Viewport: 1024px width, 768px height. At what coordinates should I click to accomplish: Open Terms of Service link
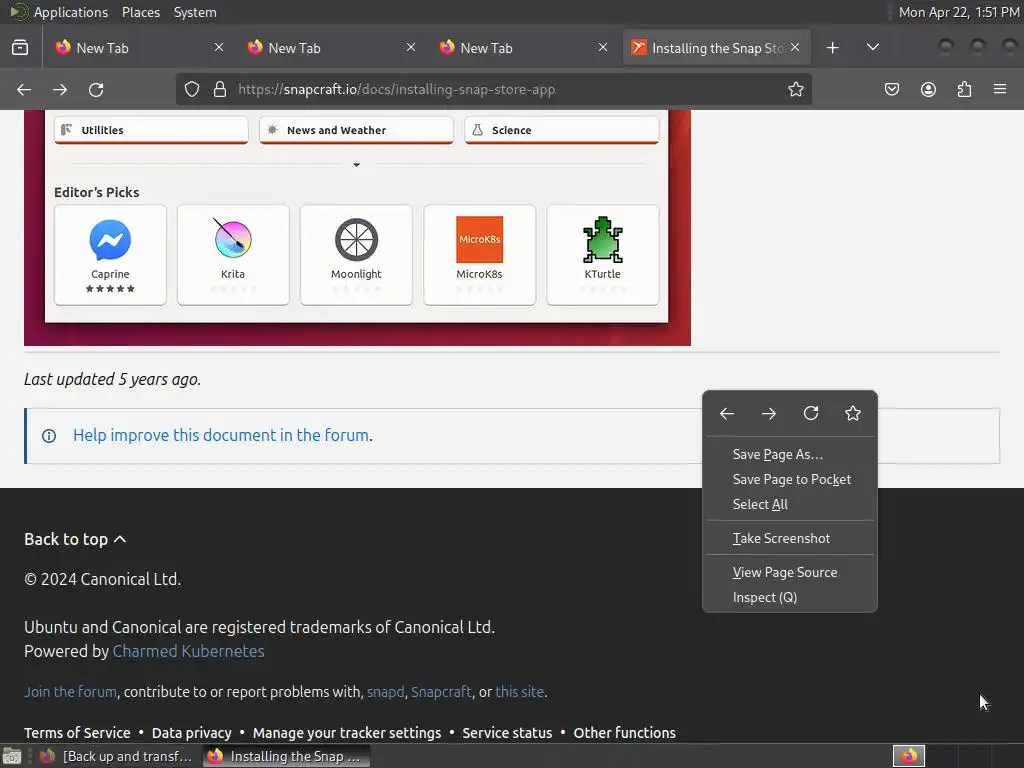pyautogui.click(x=77, y=733)
